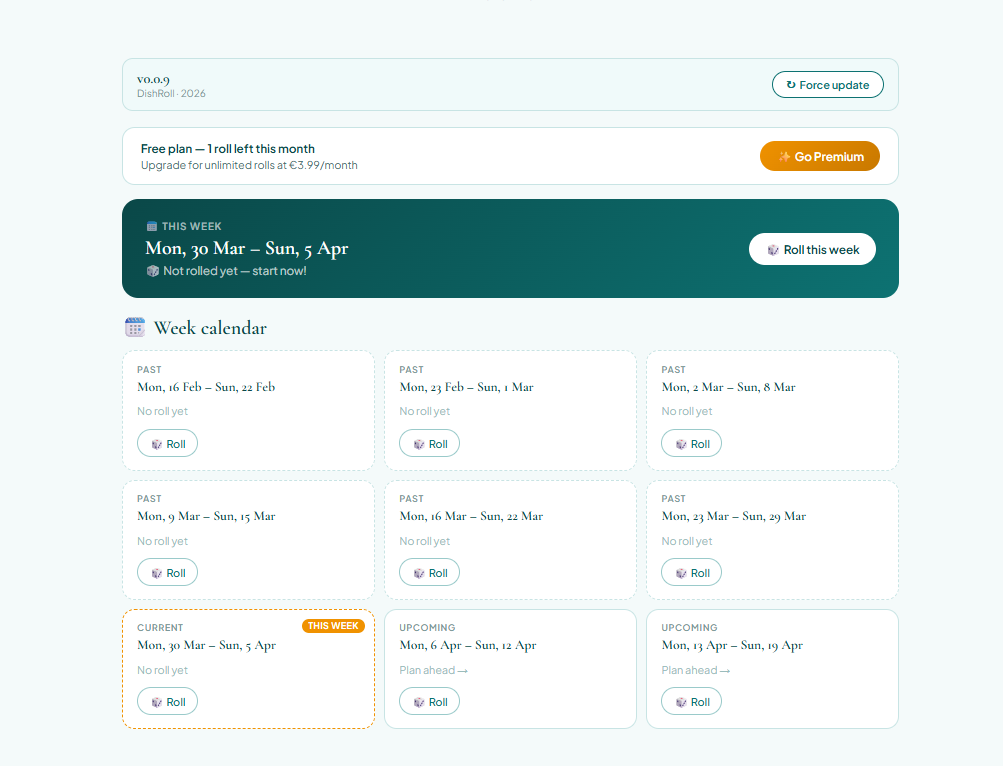Click the small calendar icon next to THIS WEEK
Viewport: 1003px width, 766px height.
point(152,226)
